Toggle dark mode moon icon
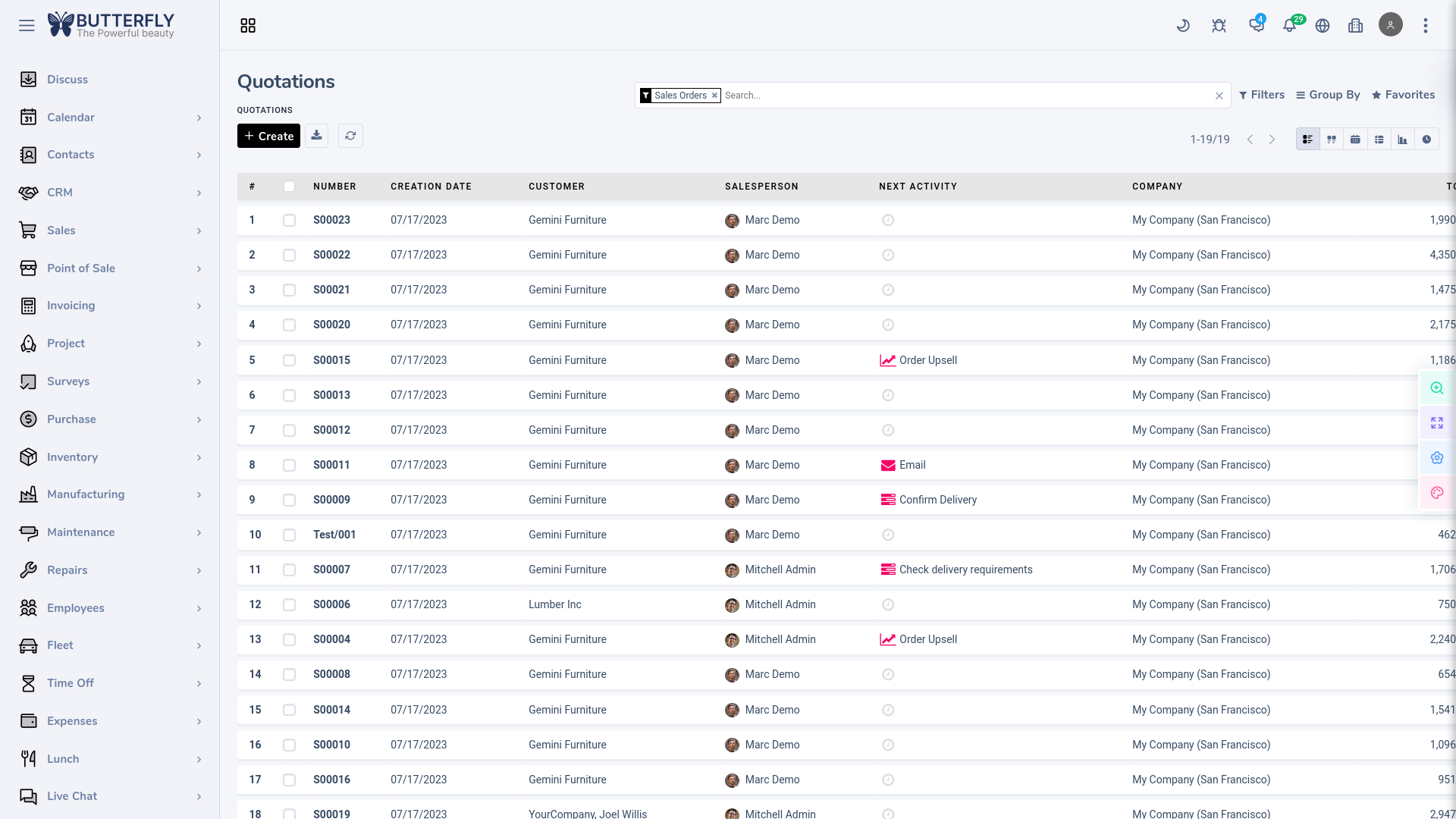This screenshot has width=1456, height=819. 1183,26
